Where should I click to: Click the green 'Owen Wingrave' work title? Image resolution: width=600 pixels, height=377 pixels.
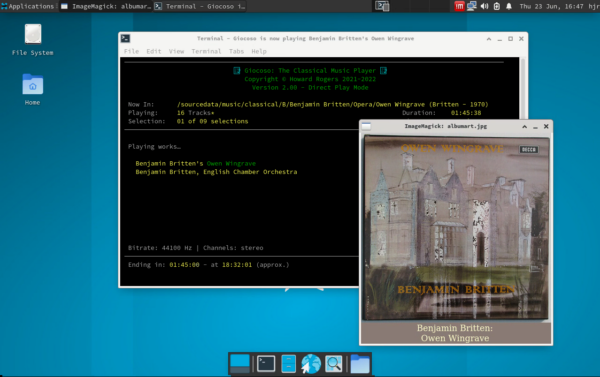(231, 163)
